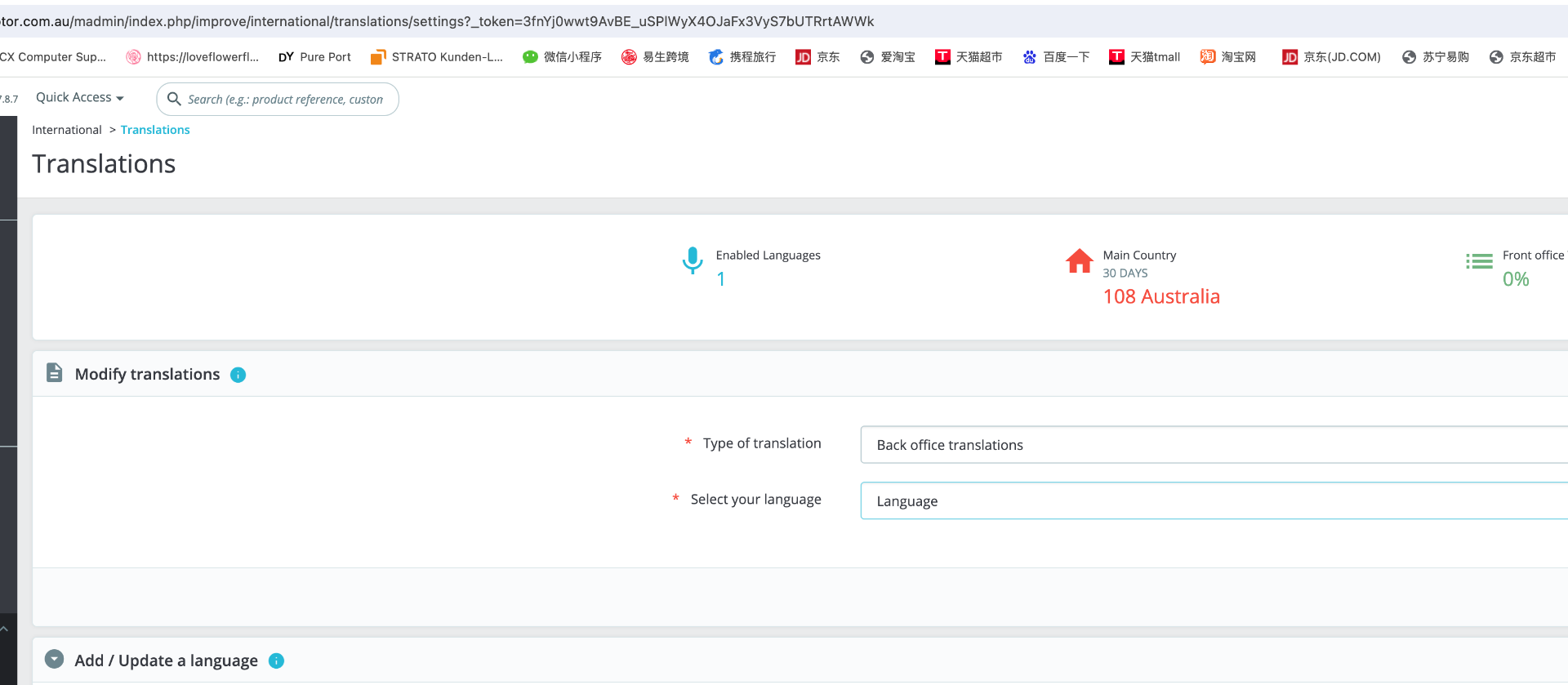Screen dimensions: 1568x685
Task: Open the 微信小程序 bookmark
Action: tap(563, 57)
